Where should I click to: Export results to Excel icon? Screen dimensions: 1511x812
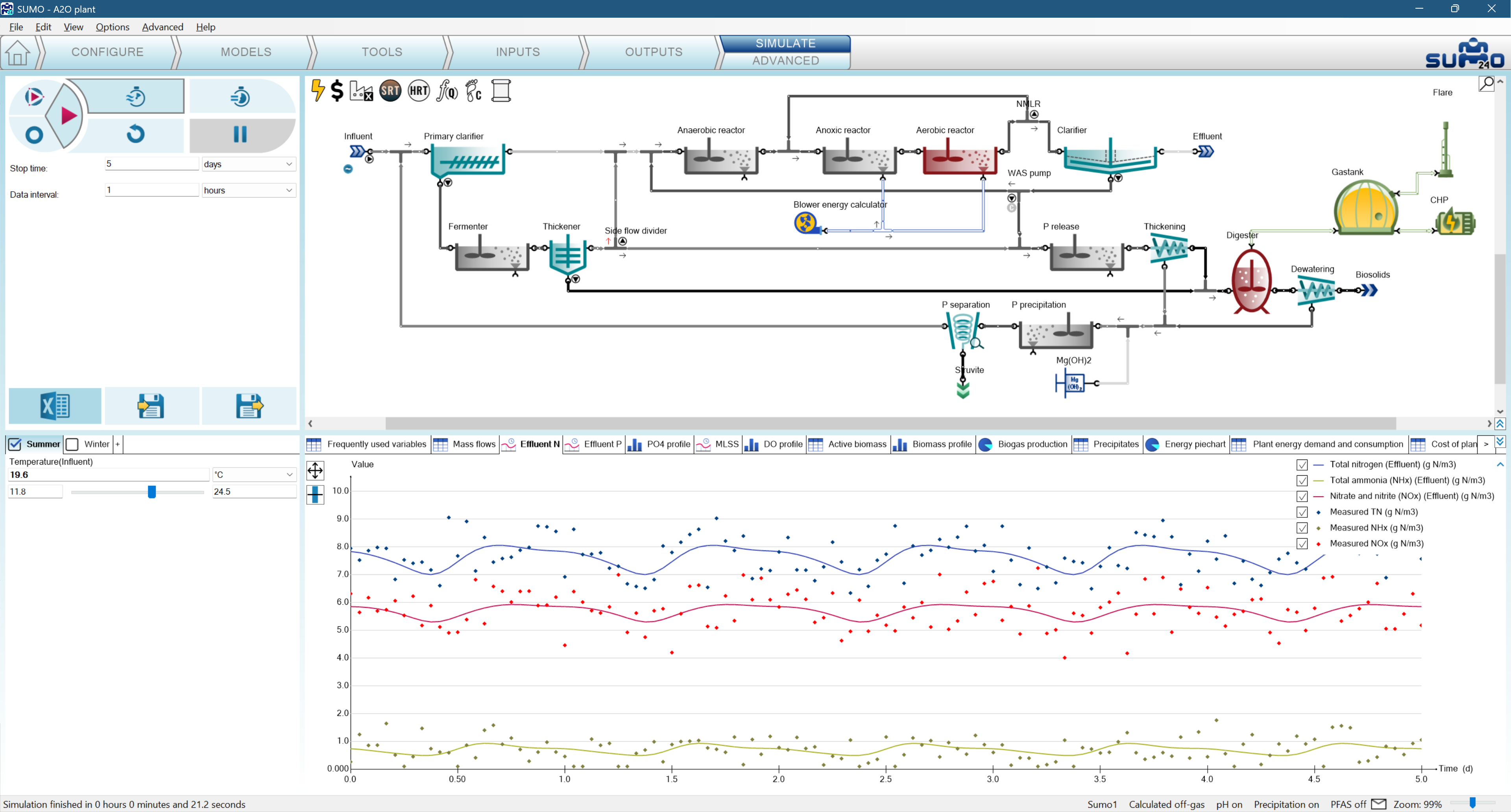tap(55, 406)
